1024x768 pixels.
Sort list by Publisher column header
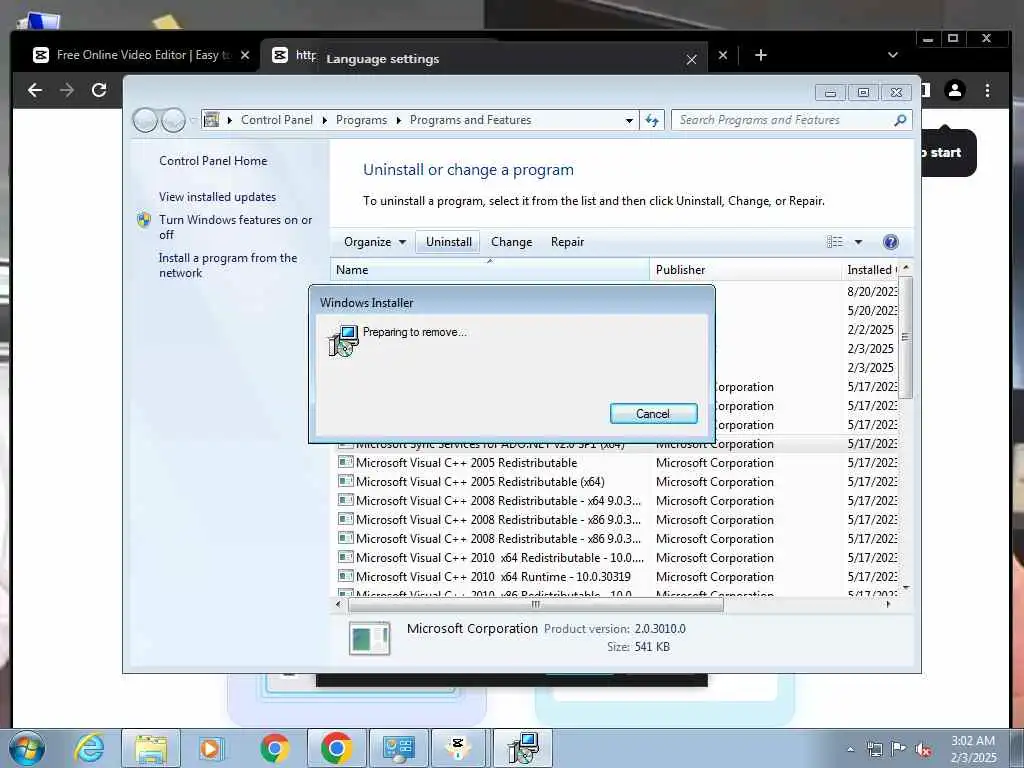click(x=745, y=270)
